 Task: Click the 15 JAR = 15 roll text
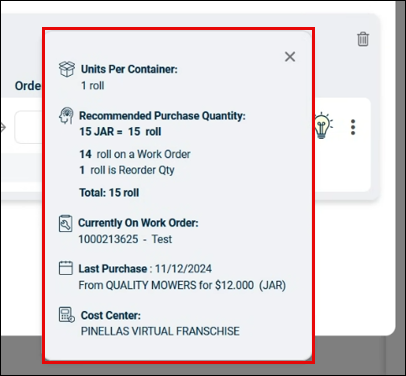pyautogui.click(x=120, y=132)
